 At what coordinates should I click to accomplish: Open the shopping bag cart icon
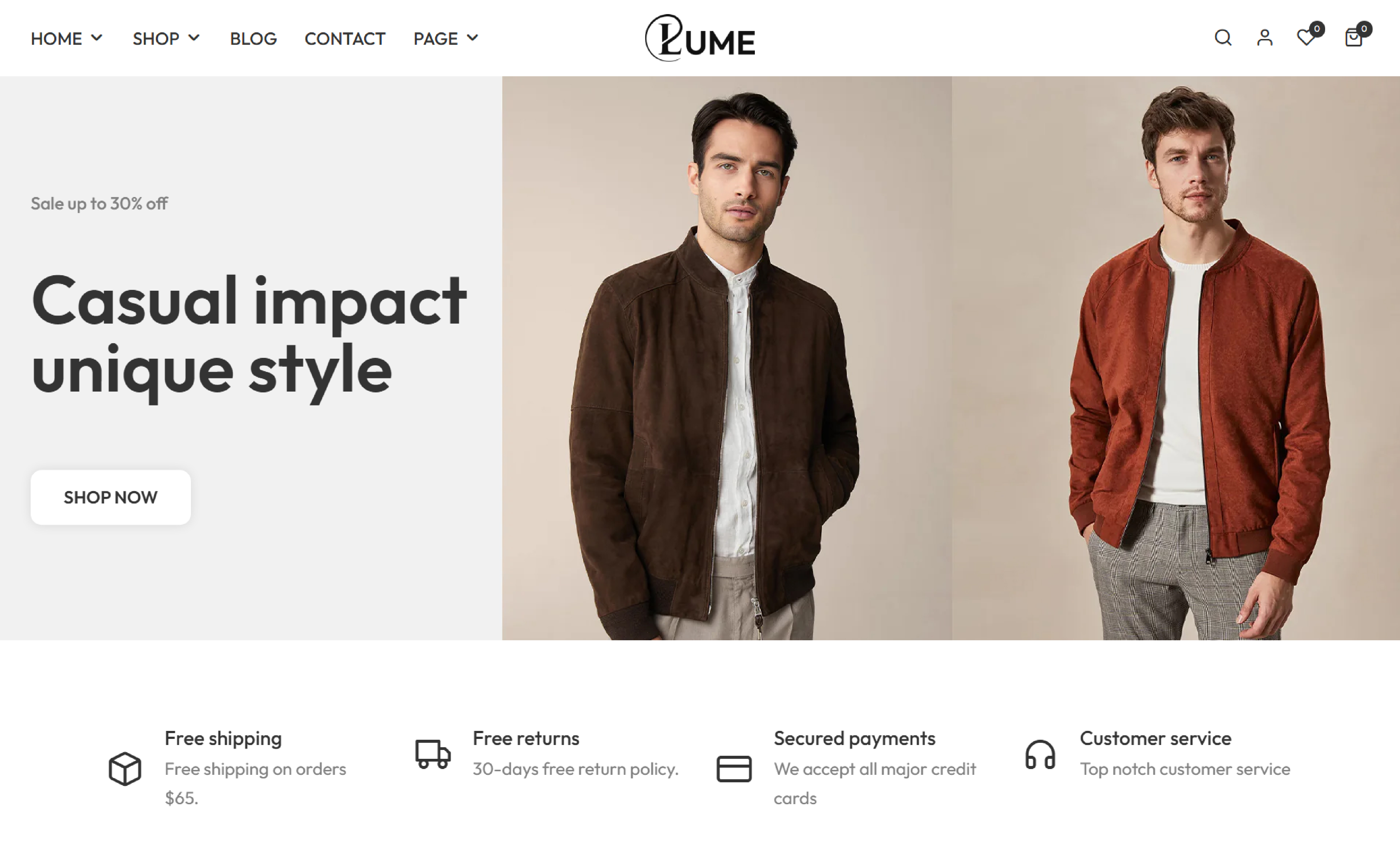coord(1354,38)
